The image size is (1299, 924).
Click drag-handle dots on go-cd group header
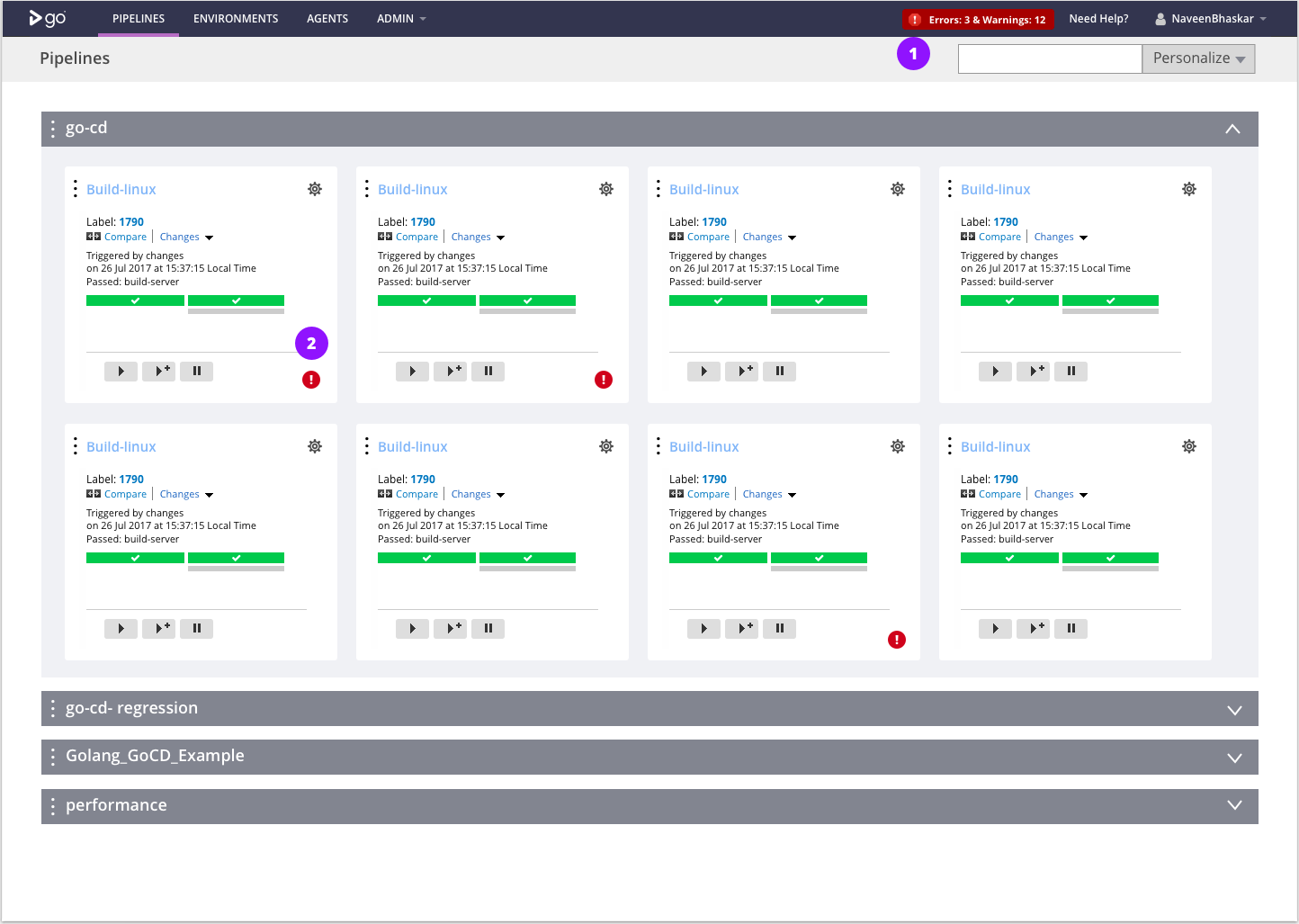pos(53,128)
